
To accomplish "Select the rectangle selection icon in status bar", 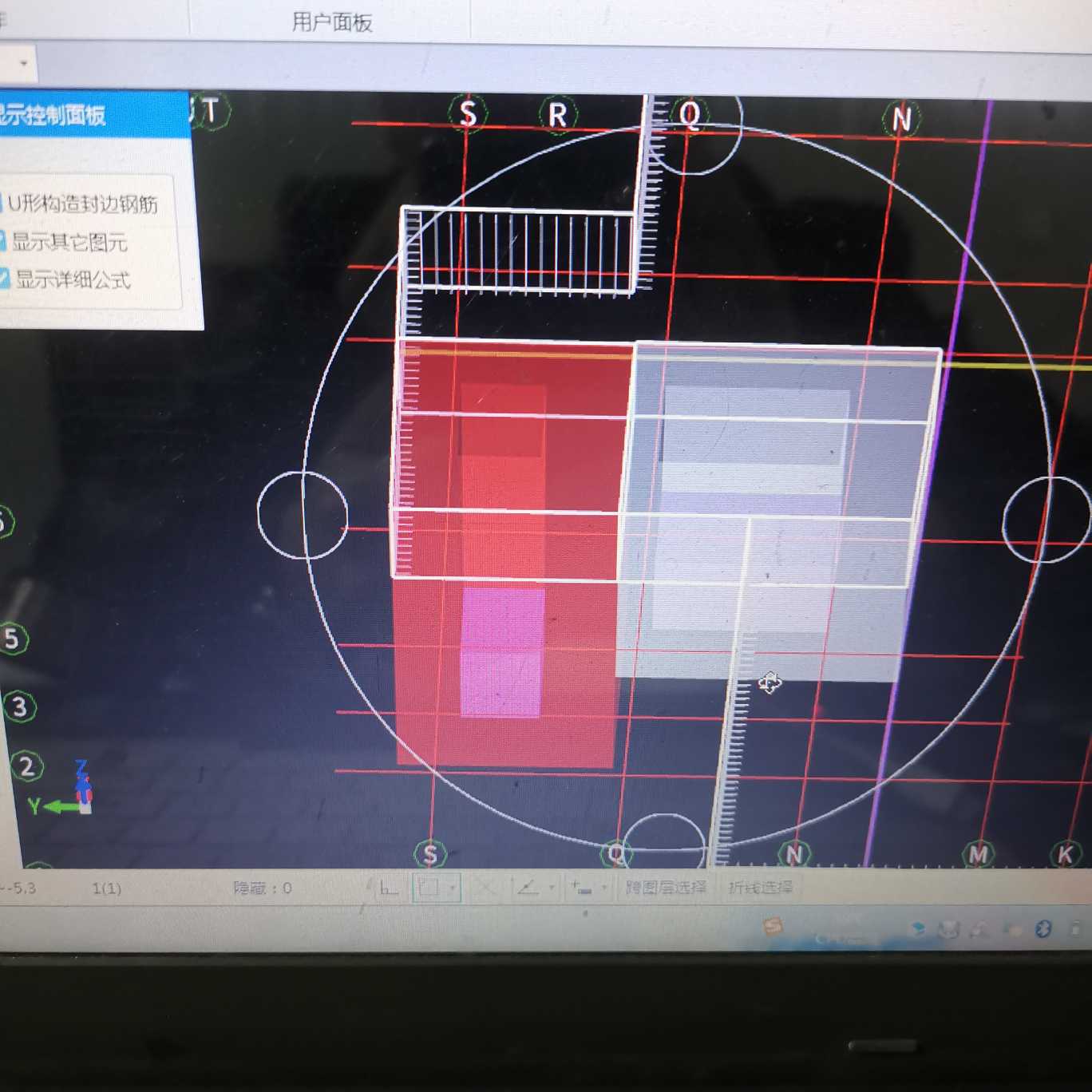I will (429, 888).
